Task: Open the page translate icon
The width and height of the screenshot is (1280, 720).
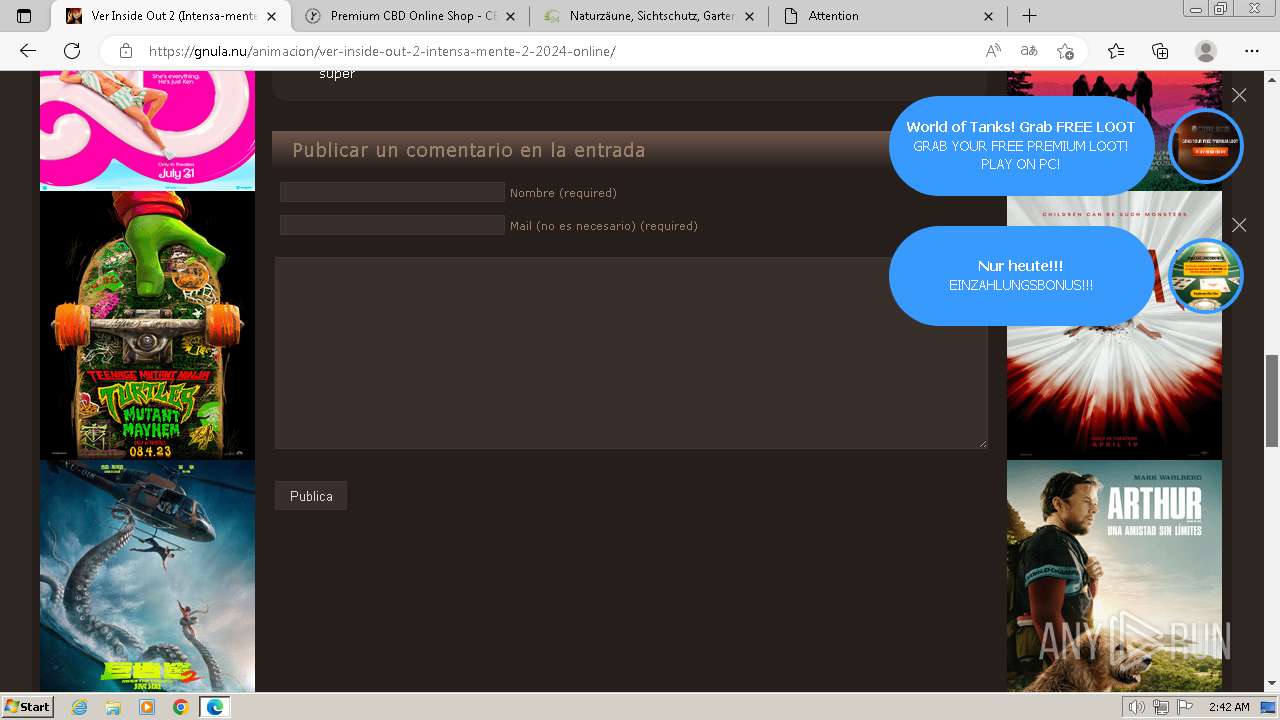Action: point(1029,51)
